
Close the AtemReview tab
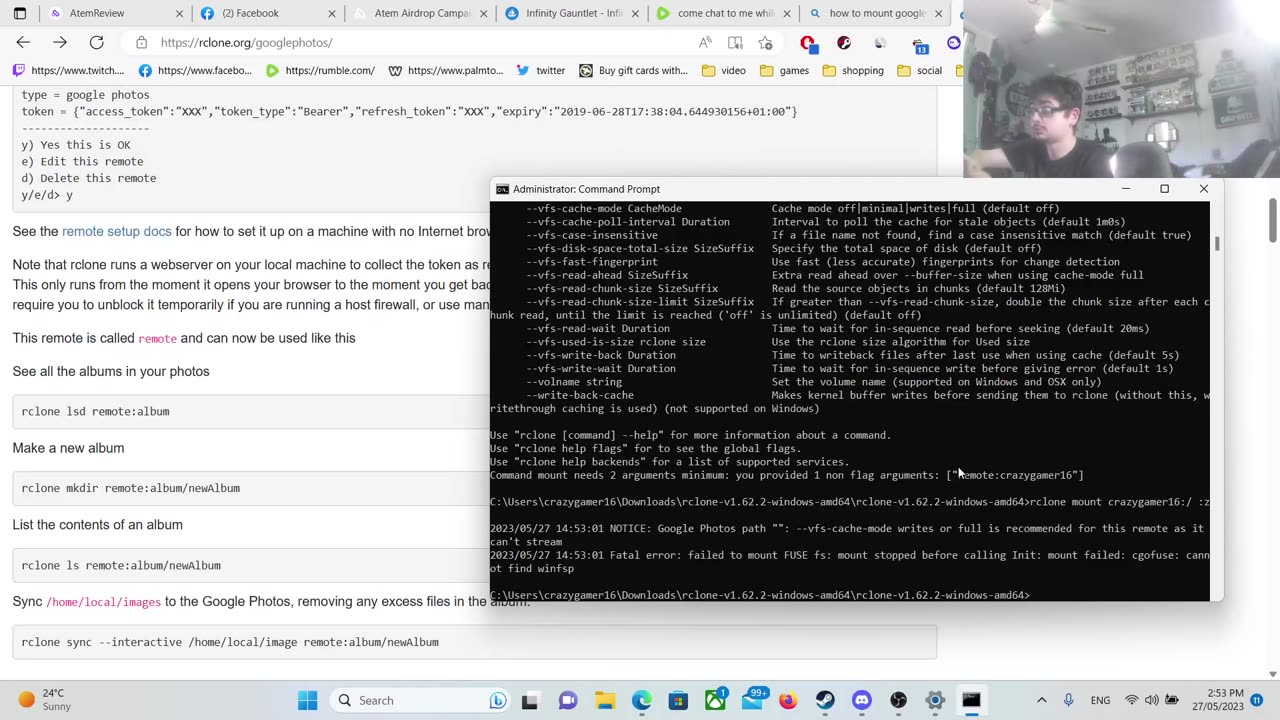coord(180,13)
